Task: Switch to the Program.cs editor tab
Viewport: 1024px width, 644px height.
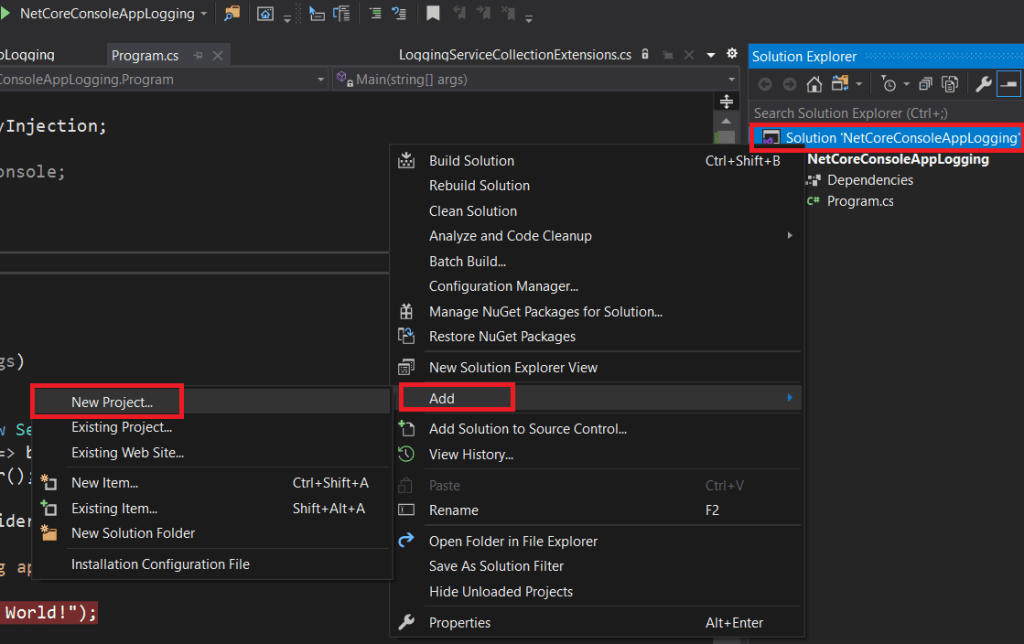Action: [145, 55]
